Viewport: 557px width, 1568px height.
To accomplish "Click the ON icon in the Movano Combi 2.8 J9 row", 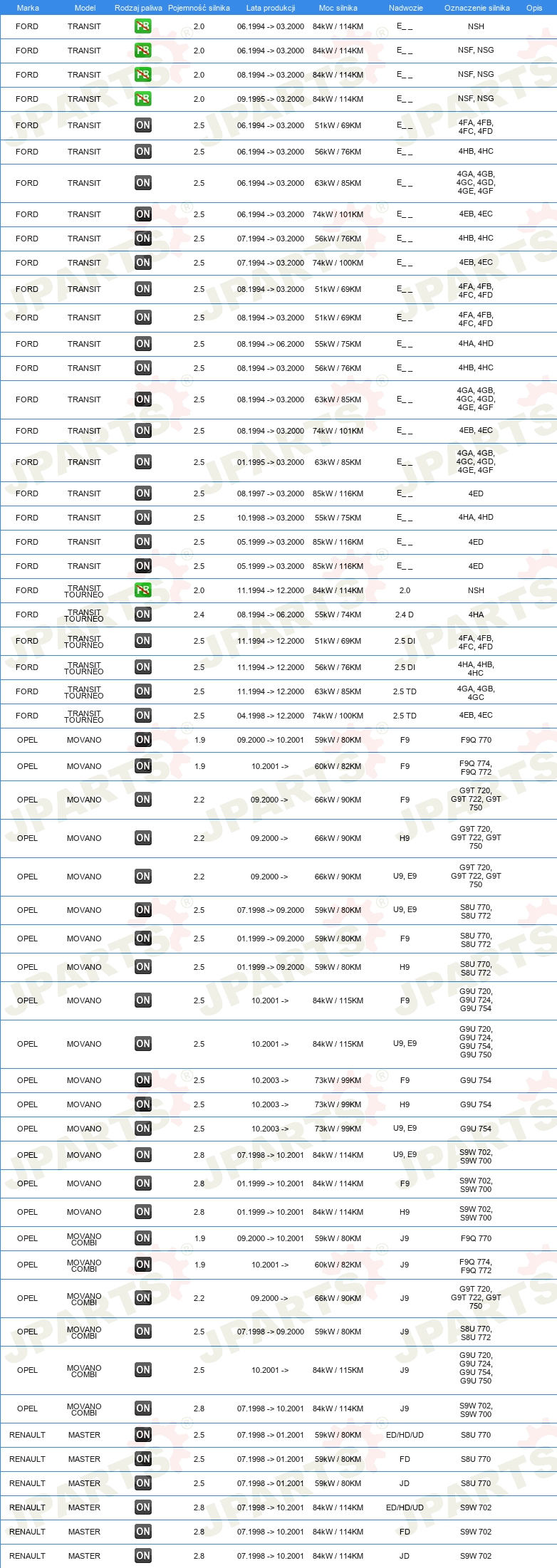I will point(143,1408).
